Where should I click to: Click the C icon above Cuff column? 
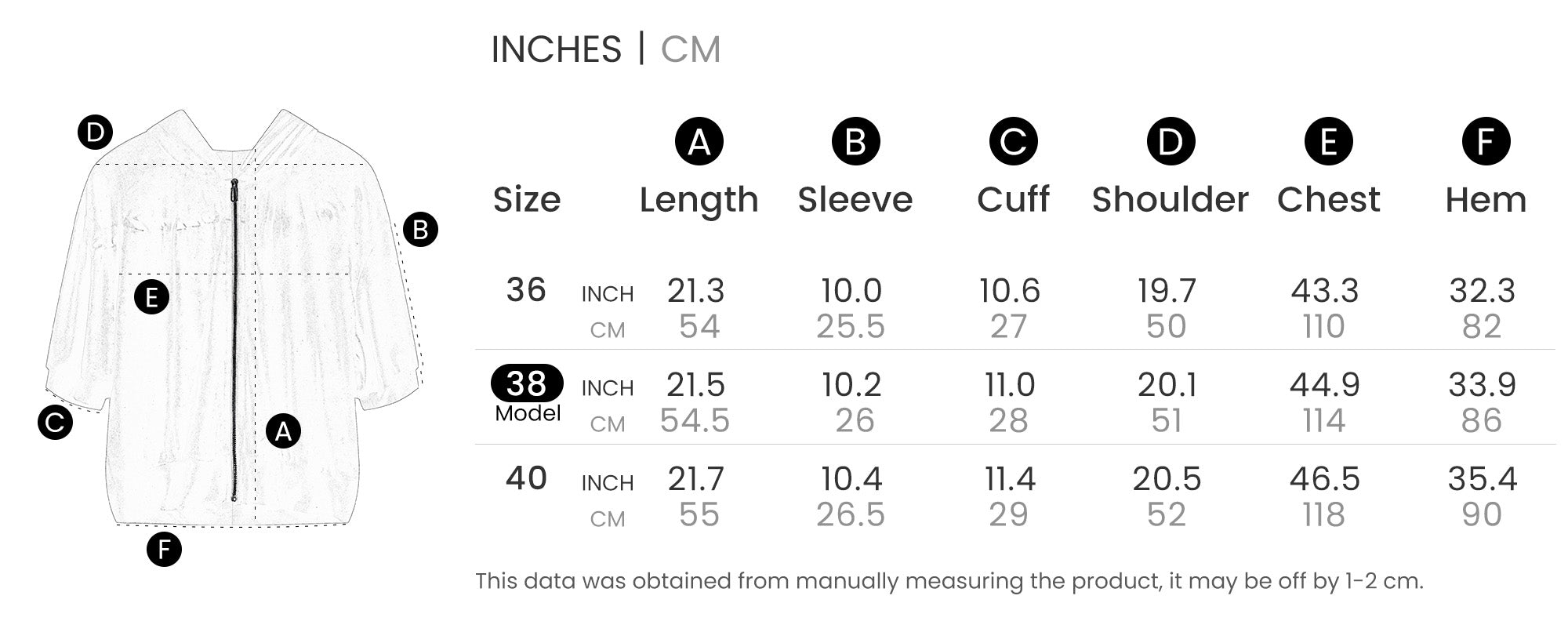(1013, 142)
